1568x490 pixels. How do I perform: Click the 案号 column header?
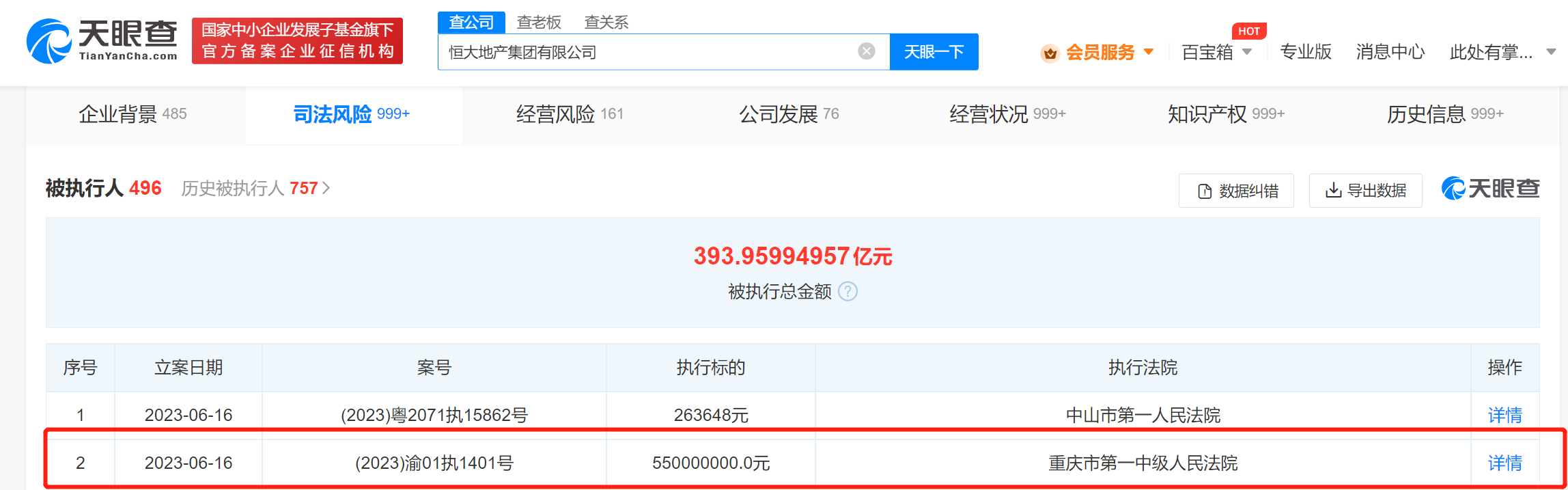(x=434, y=368)
